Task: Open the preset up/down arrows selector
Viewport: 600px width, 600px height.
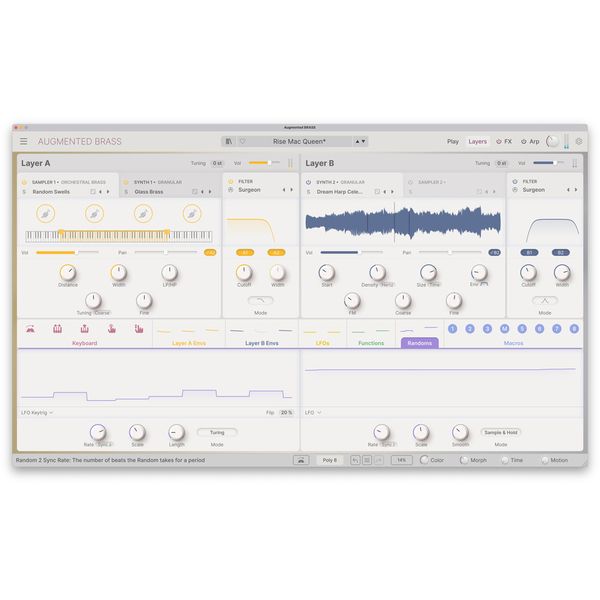Action: [x=360, y=141]
